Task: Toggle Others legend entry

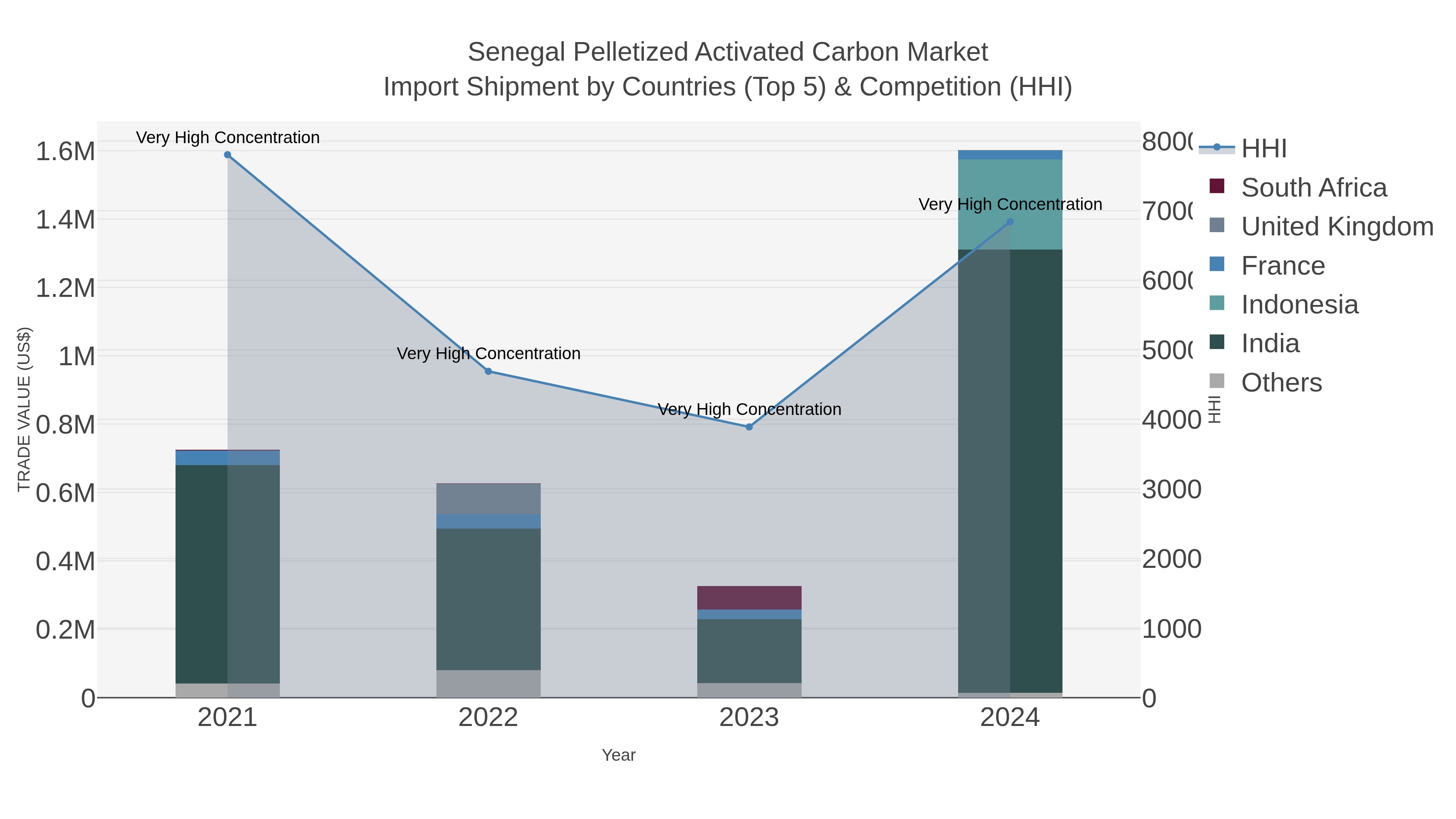Action: pos(1266,382)
